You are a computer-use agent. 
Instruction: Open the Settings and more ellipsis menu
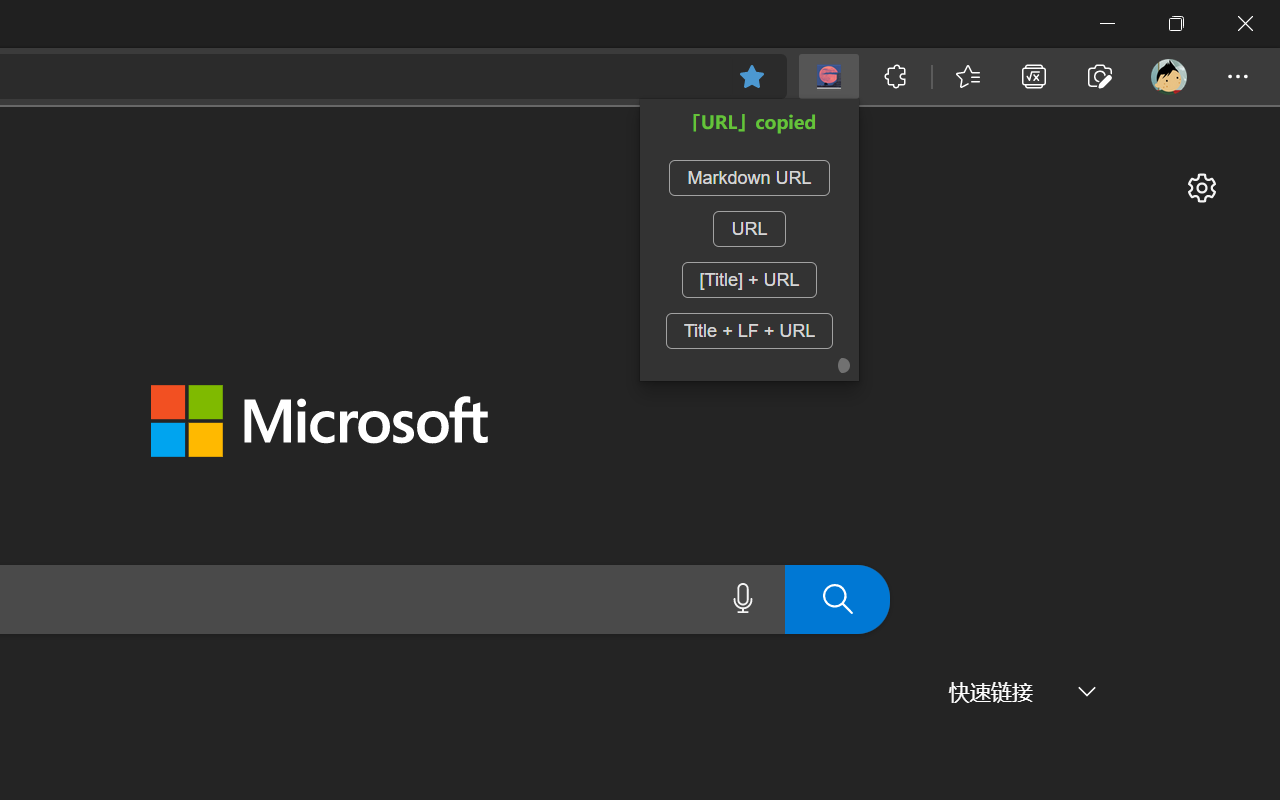1237,76
